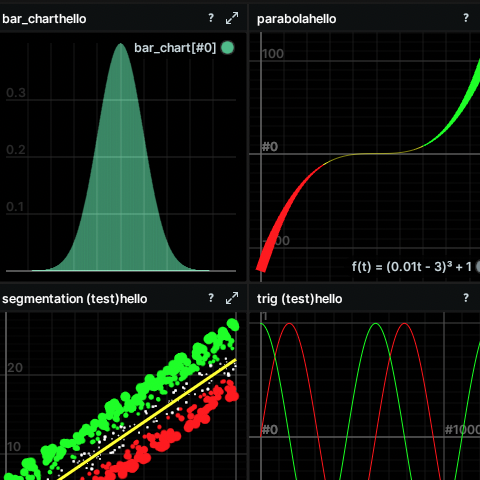Select the parabolahello tab title

coord(296,19)
